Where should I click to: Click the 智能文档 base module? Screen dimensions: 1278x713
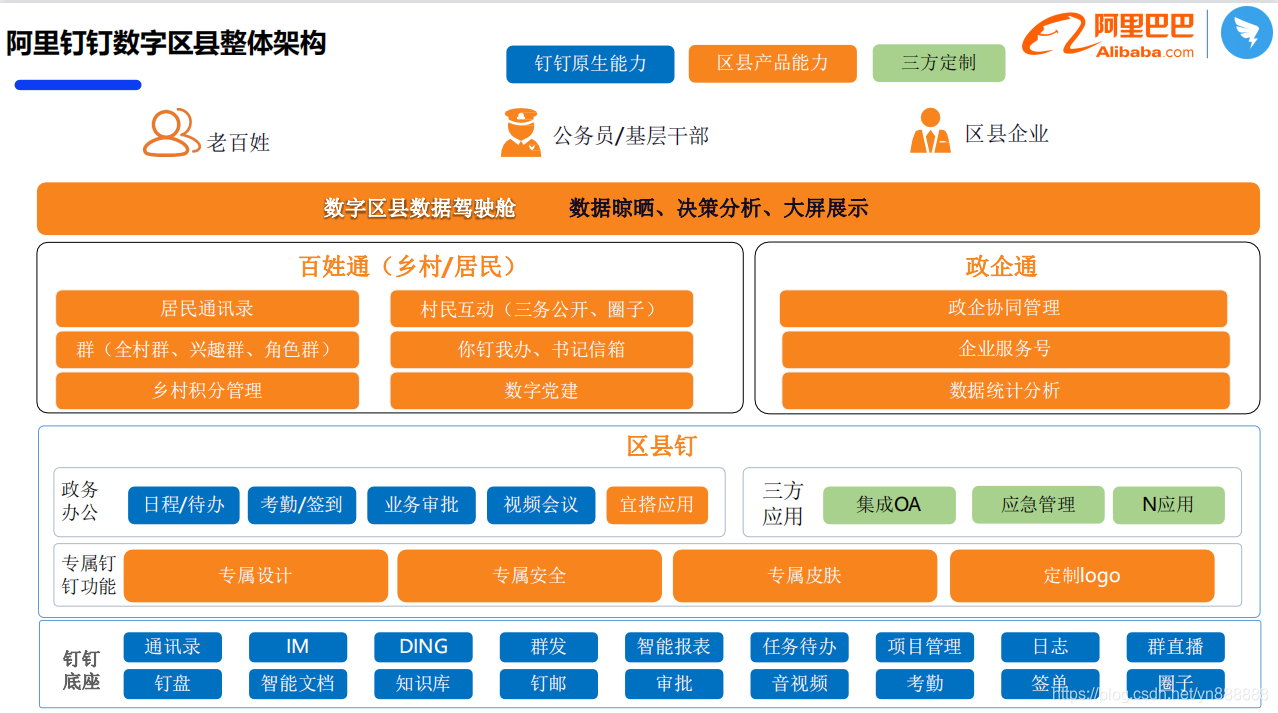coord(298,684)
